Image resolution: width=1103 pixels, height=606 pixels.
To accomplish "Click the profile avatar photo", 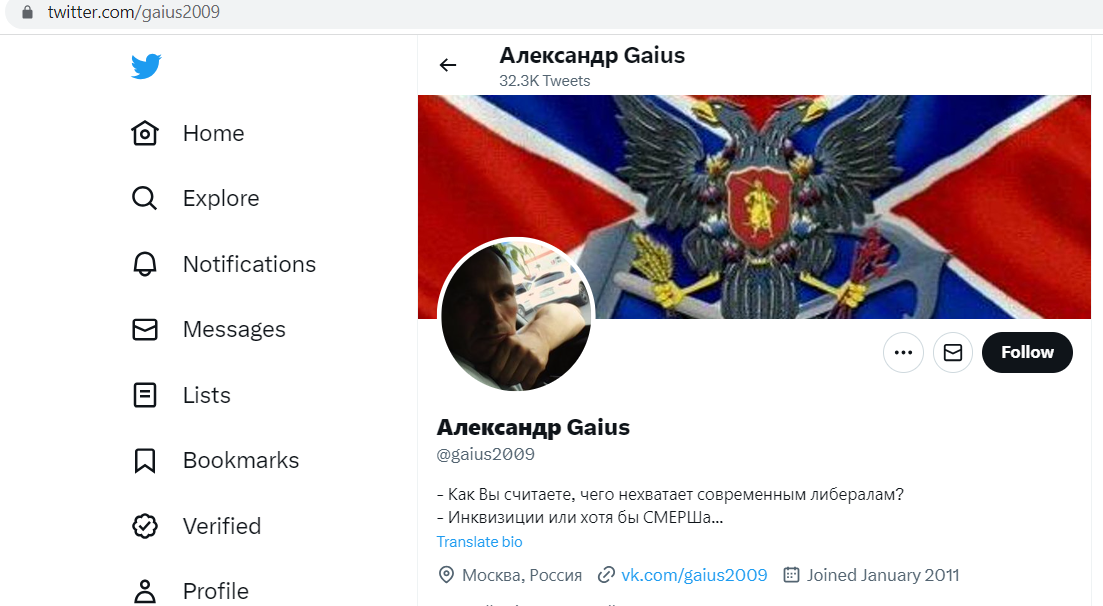I will click(516, 315).
